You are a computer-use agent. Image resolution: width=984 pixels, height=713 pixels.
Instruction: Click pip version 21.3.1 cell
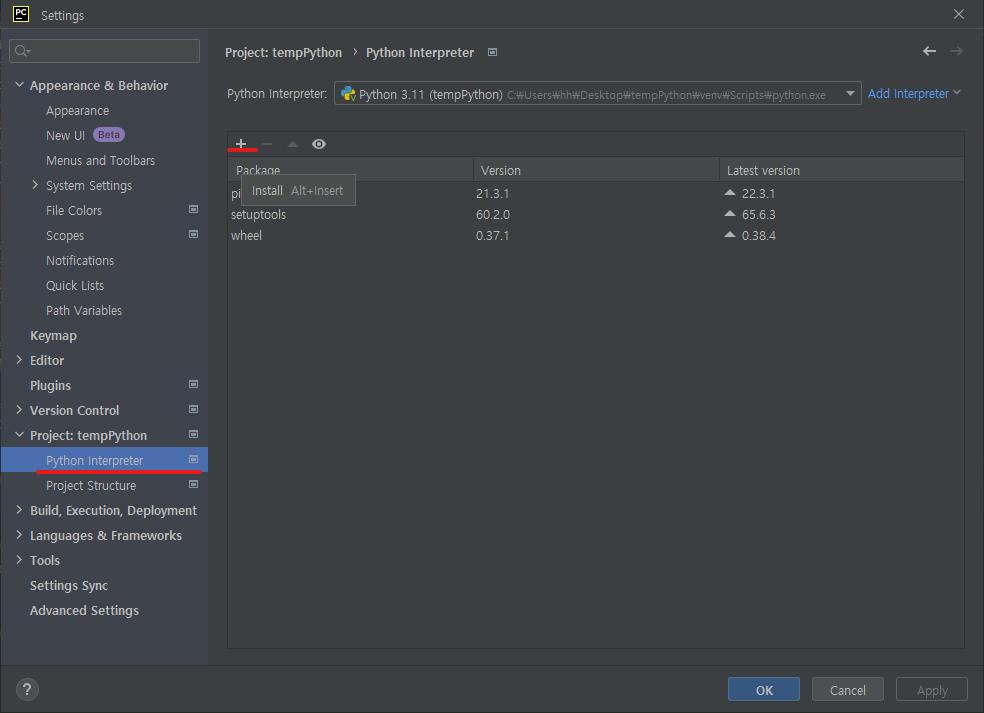(493, 193)
